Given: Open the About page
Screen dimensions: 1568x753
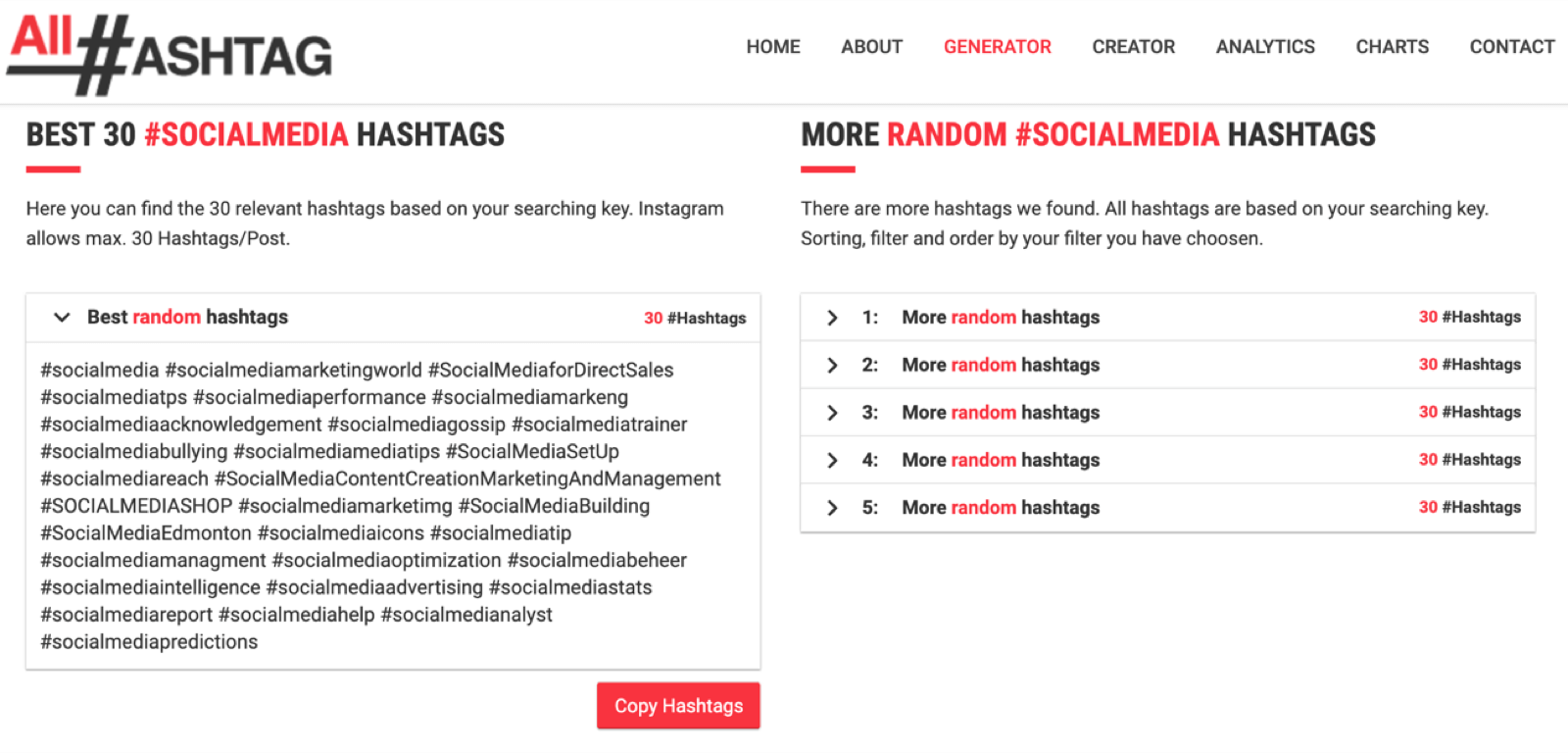Looking at the screenshot, I should 871,47.
